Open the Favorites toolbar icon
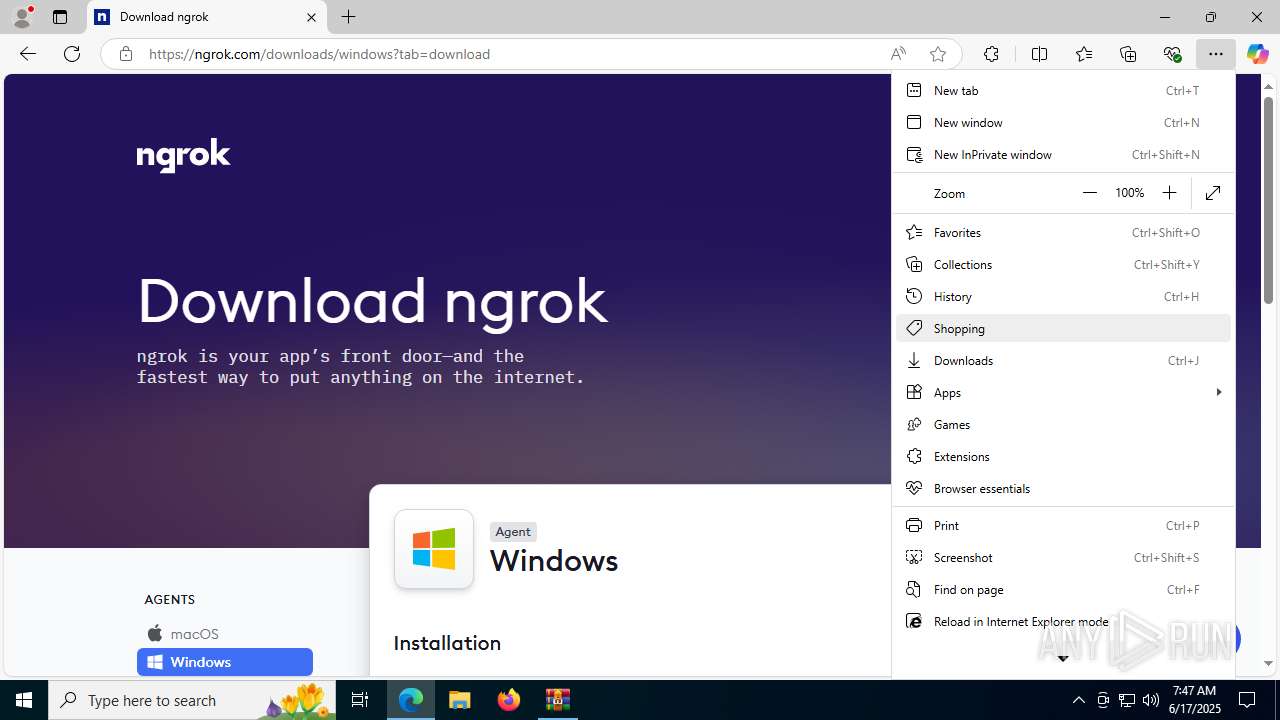This screenshot has height=720, width=1280. pos(1083,54)
